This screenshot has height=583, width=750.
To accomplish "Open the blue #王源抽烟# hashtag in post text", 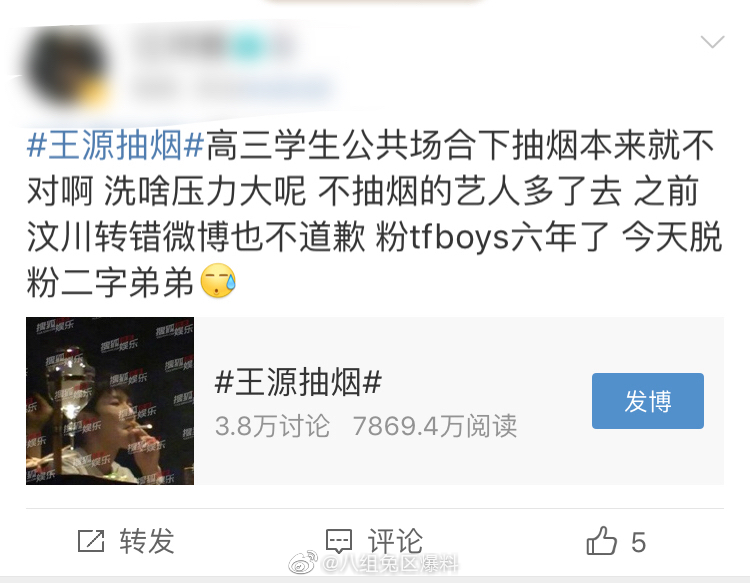I will [116, 145].
